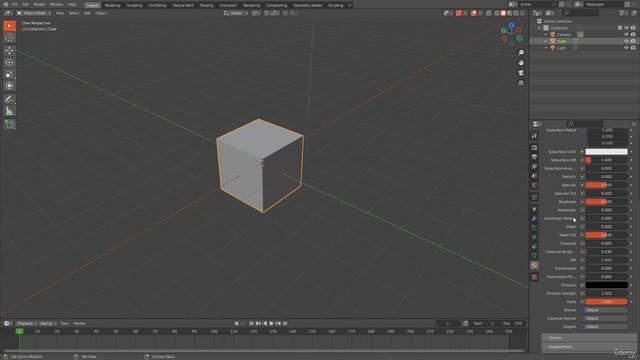Open the Tool properties tab icon

coord(534,136)
